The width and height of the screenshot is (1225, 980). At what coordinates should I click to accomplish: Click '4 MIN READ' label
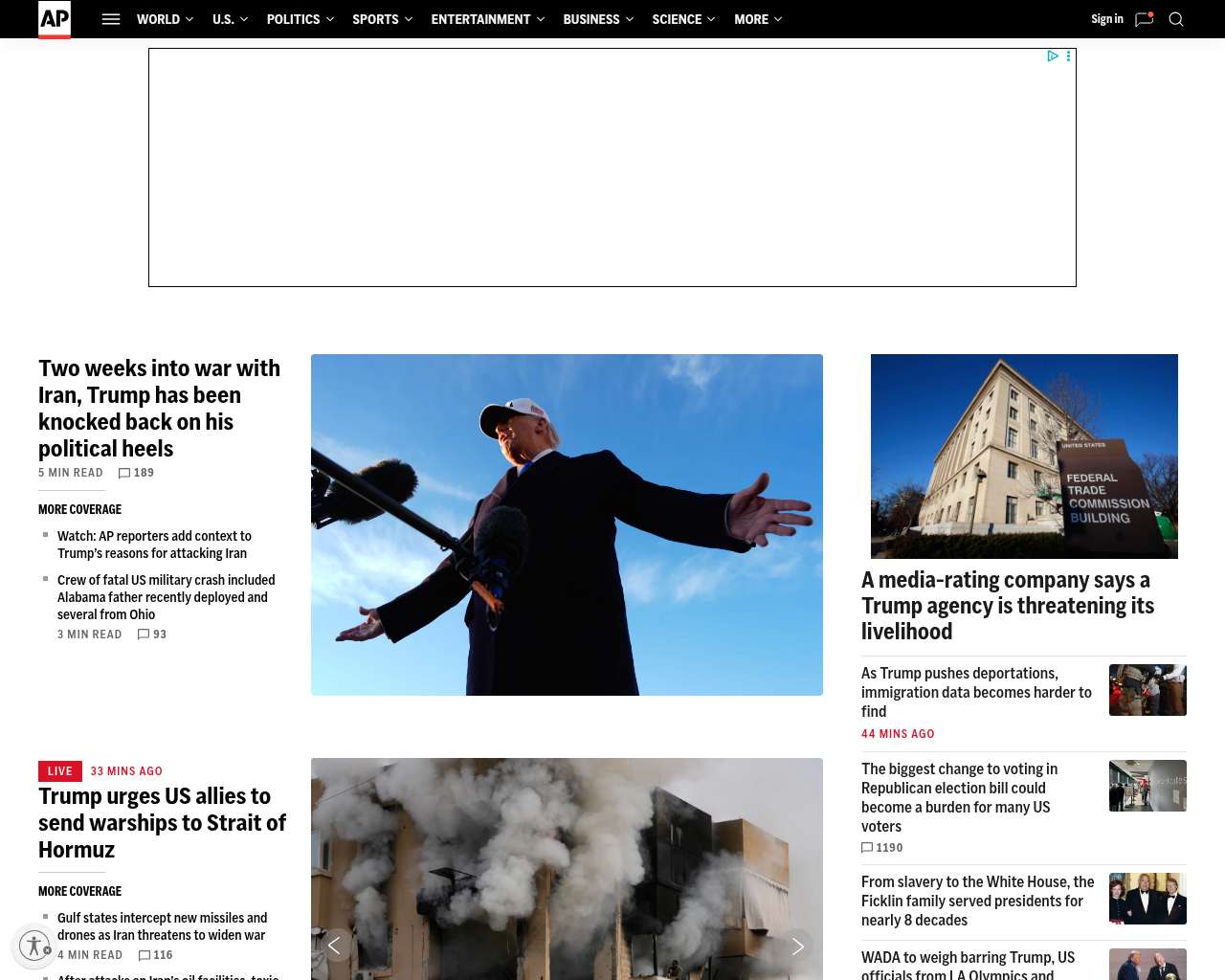pyautogui.click(x=90, y=955)
